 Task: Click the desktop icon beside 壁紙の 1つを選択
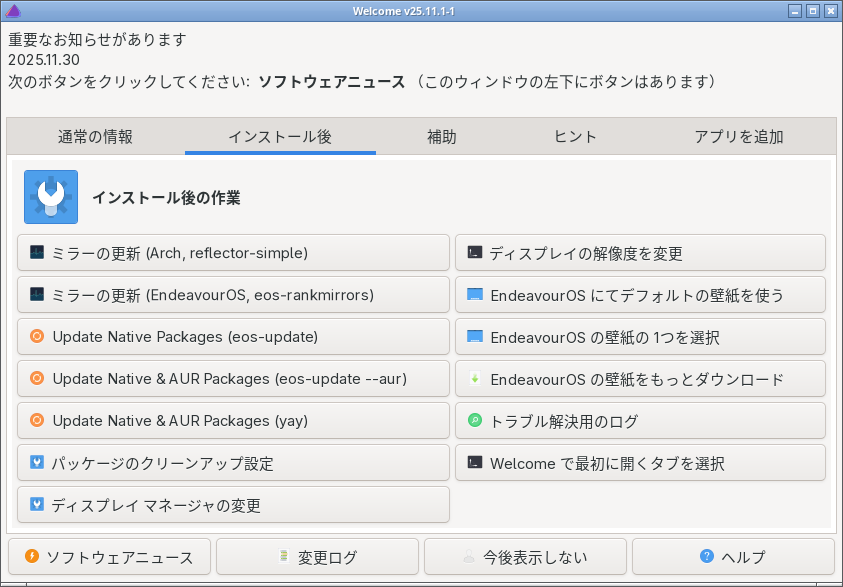475,336
